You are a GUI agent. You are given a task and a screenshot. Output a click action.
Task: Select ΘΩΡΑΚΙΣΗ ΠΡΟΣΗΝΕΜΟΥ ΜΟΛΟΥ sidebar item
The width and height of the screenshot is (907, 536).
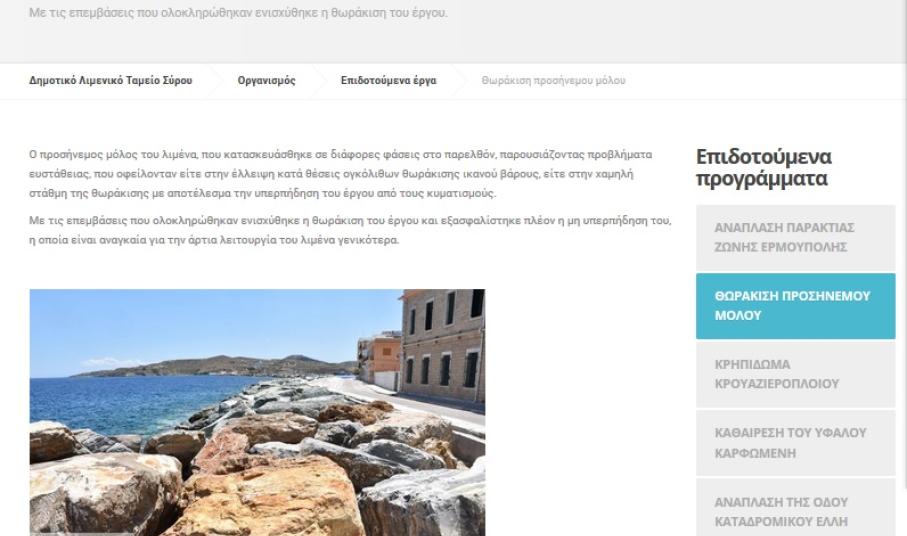pyautogui.click(x=795, y=306)
